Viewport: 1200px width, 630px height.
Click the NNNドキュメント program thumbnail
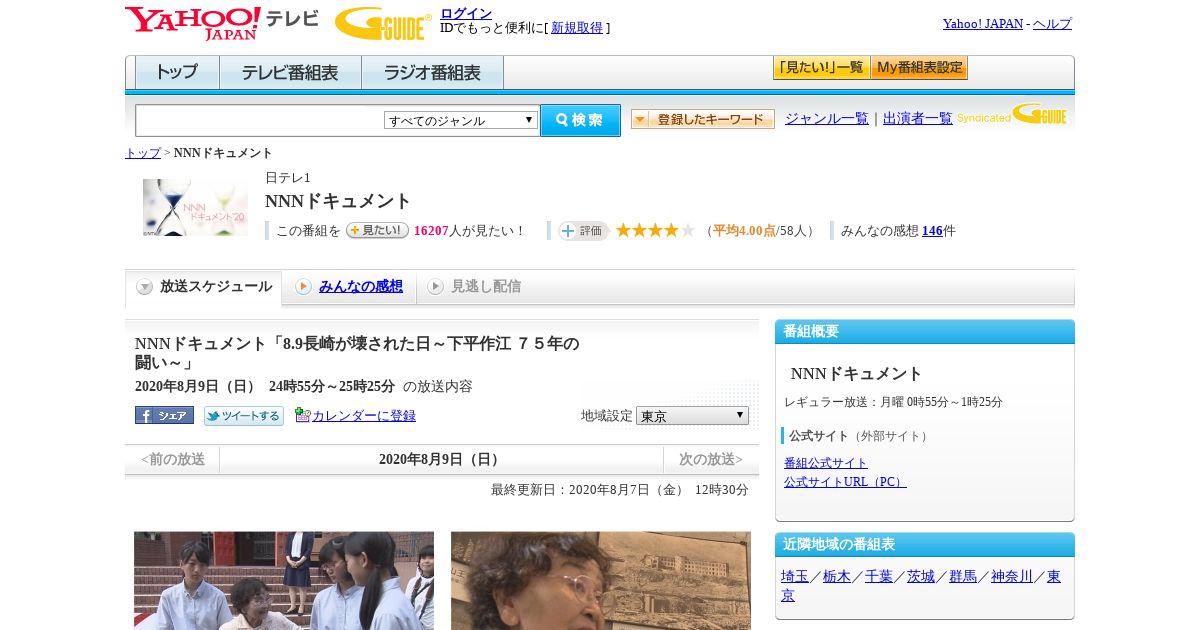[x=195, y=207]
